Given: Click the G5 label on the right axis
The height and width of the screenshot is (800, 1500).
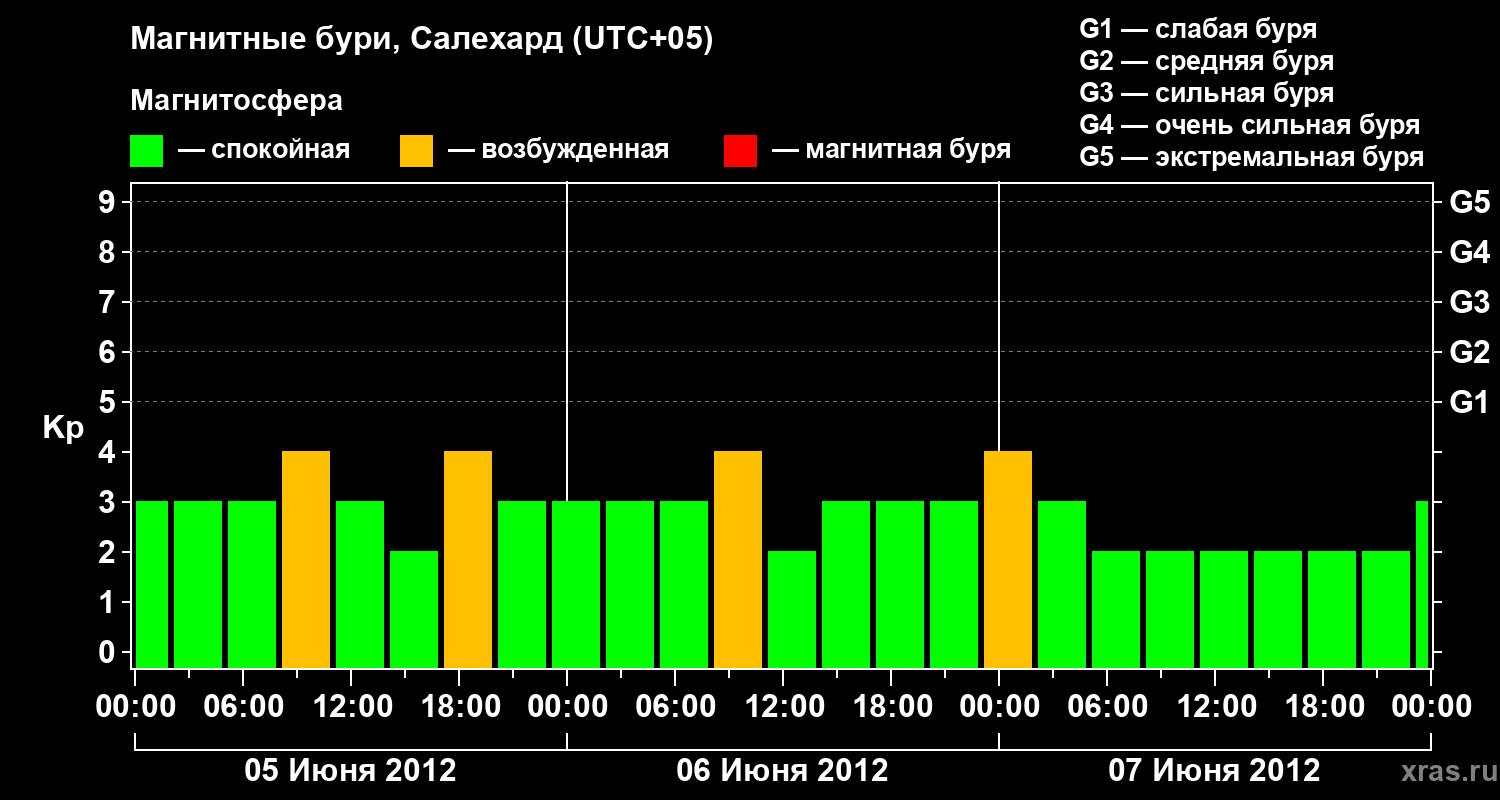Looking at the screenshot, I should click(1469, 202).
